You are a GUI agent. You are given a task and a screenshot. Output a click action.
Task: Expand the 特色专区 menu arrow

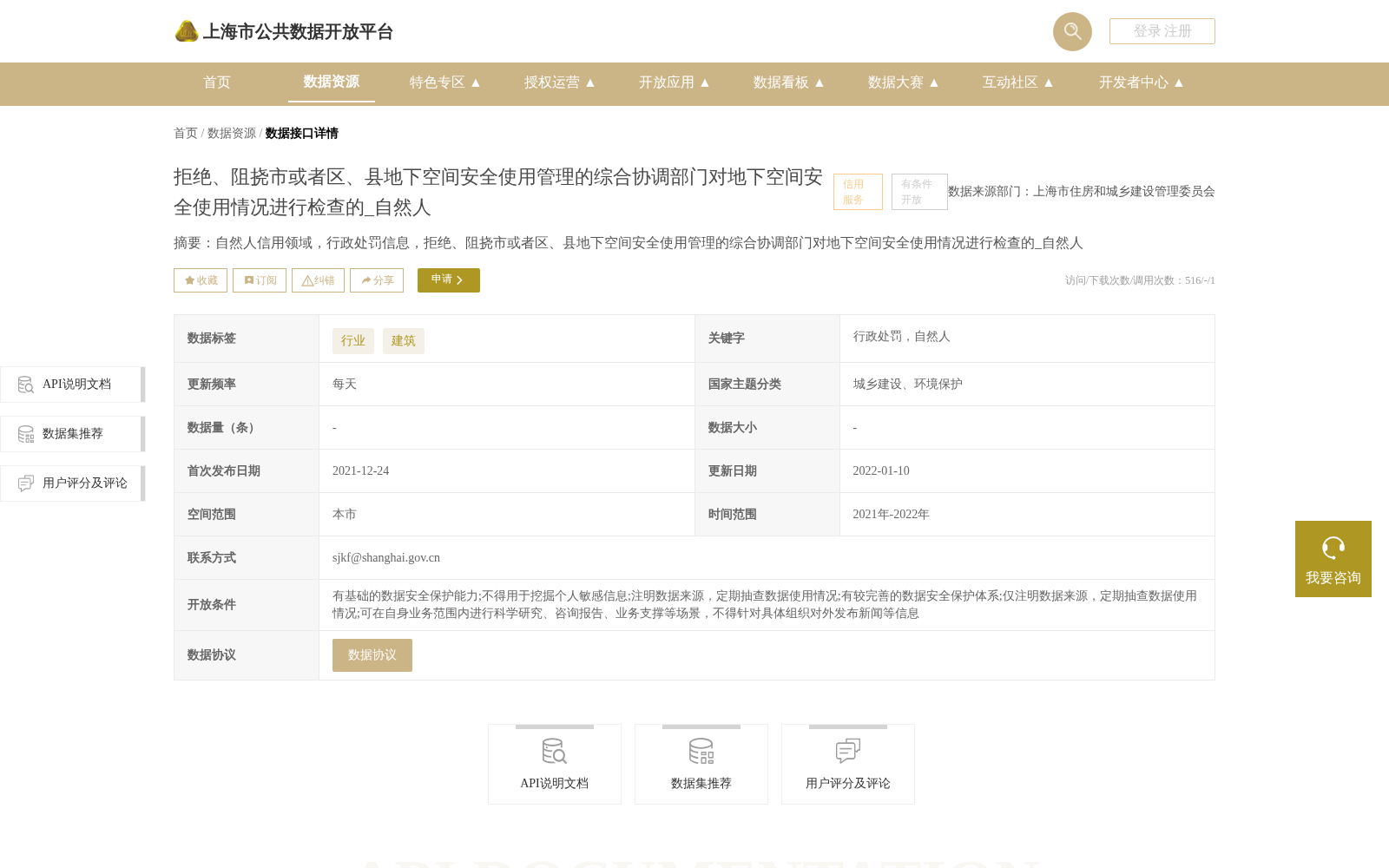476,82
